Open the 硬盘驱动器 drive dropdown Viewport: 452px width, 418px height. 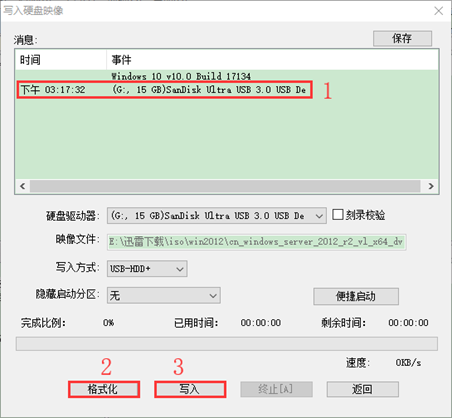coord(217,216)
